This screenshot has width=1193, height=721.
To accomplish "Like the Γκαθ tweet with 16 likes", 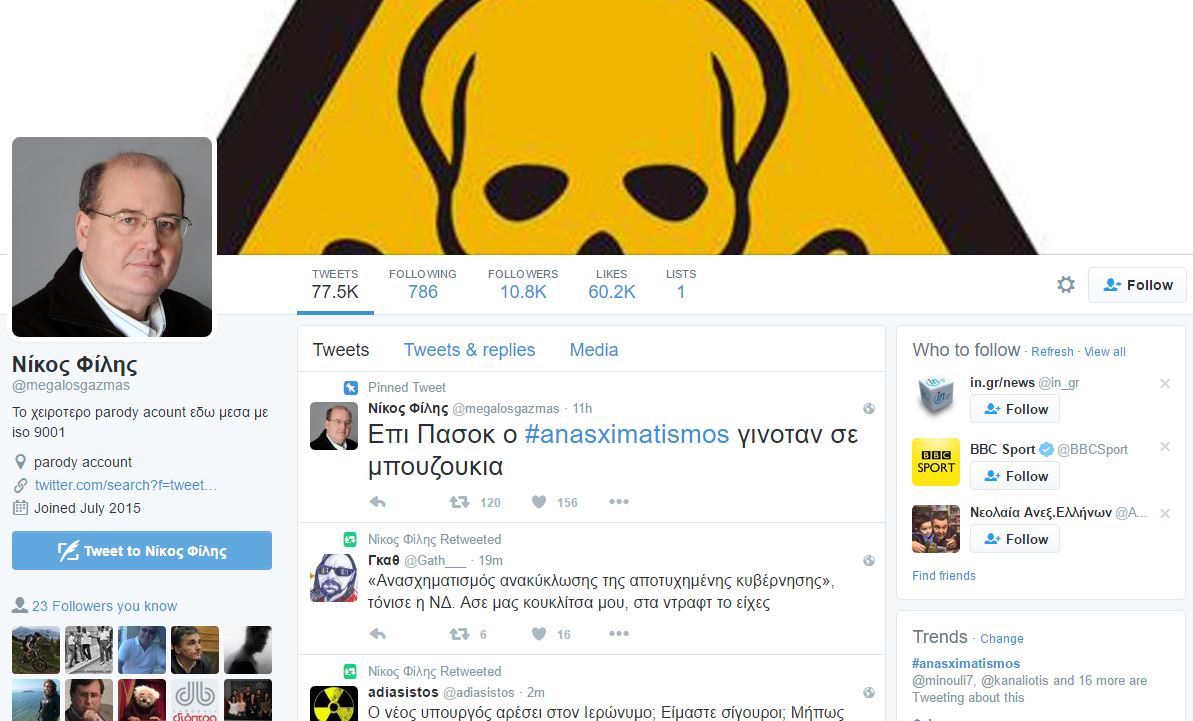I will tap(539, 634).
